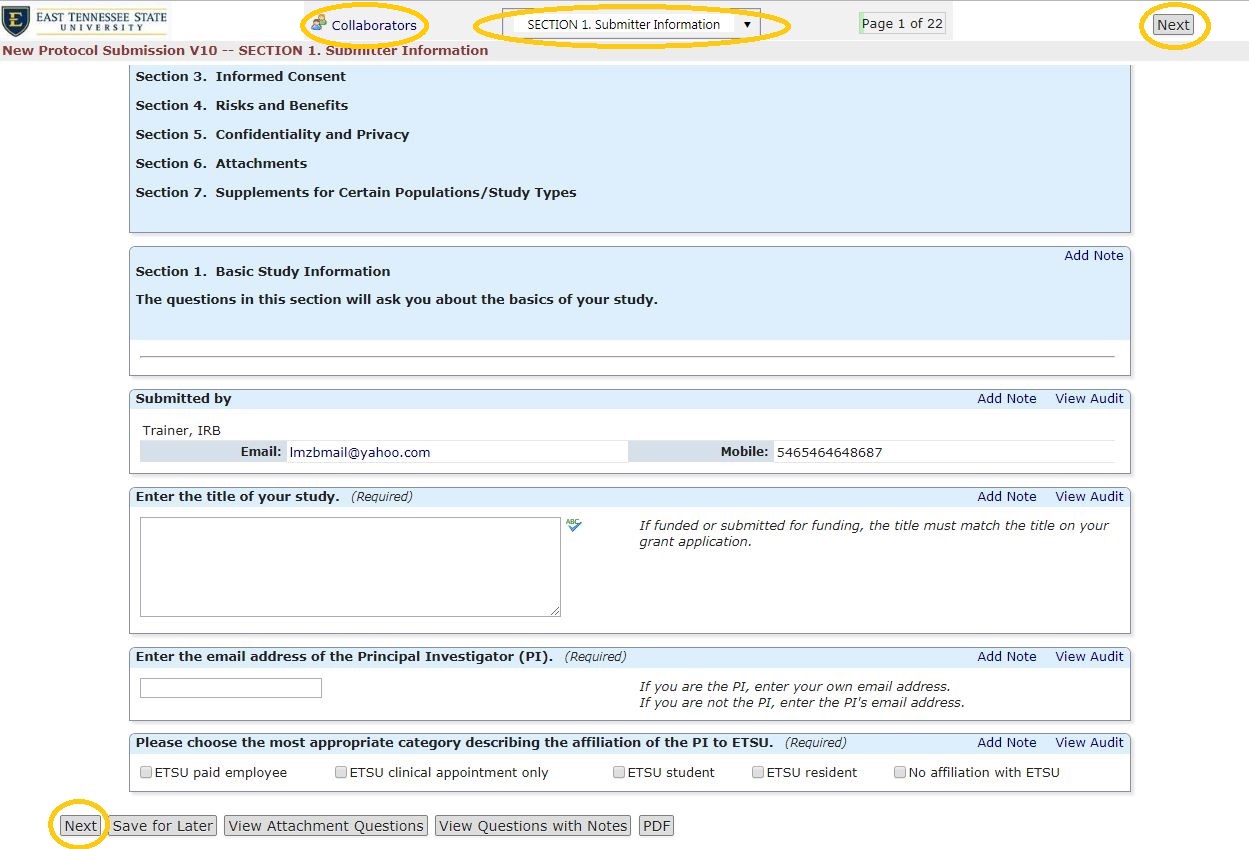
Task: View Audit for the study title question
Action: (x=1089, y=496)
